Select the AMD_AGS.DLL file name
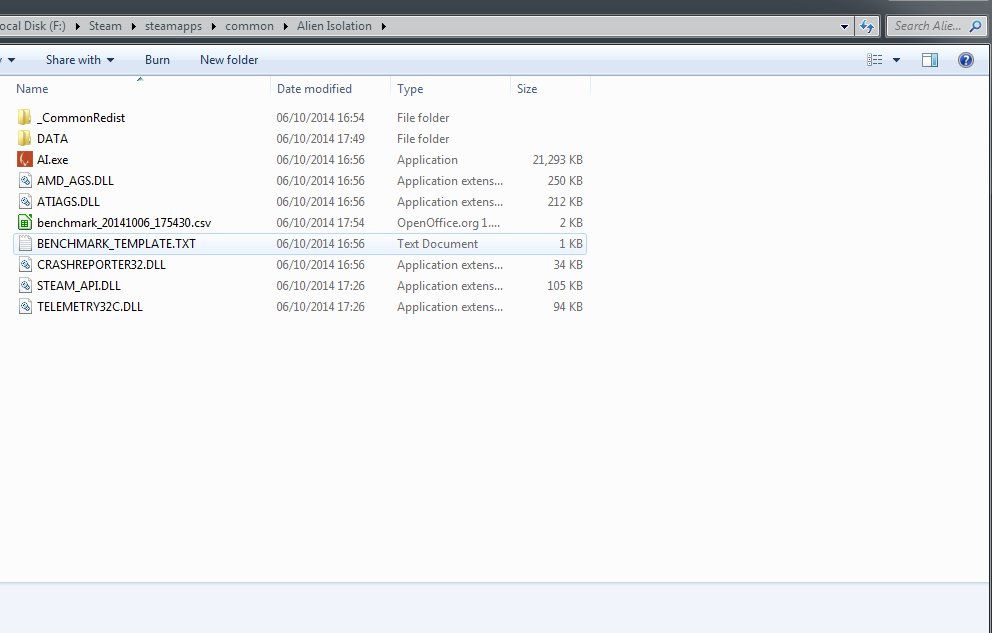Image resolution: width=992 pixels, height=633 pixels. pos(75,181)
